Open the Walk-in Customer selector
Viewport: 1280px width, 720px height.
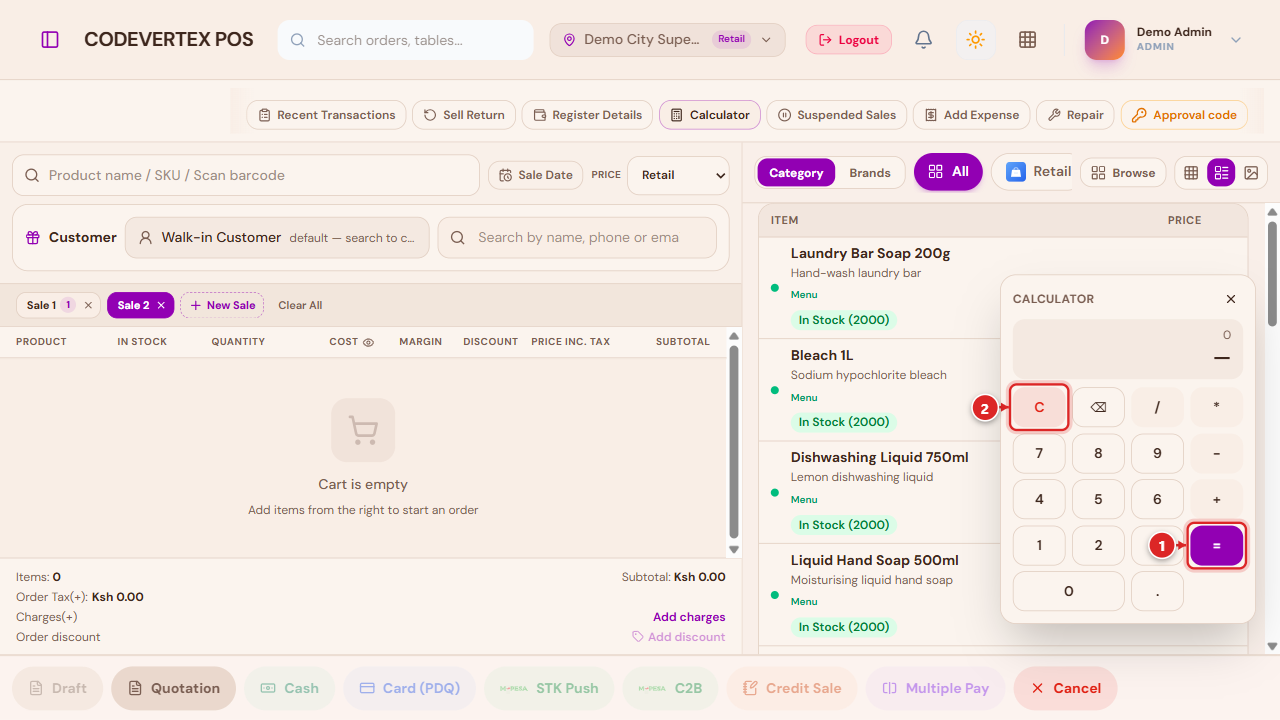point(277,238)
